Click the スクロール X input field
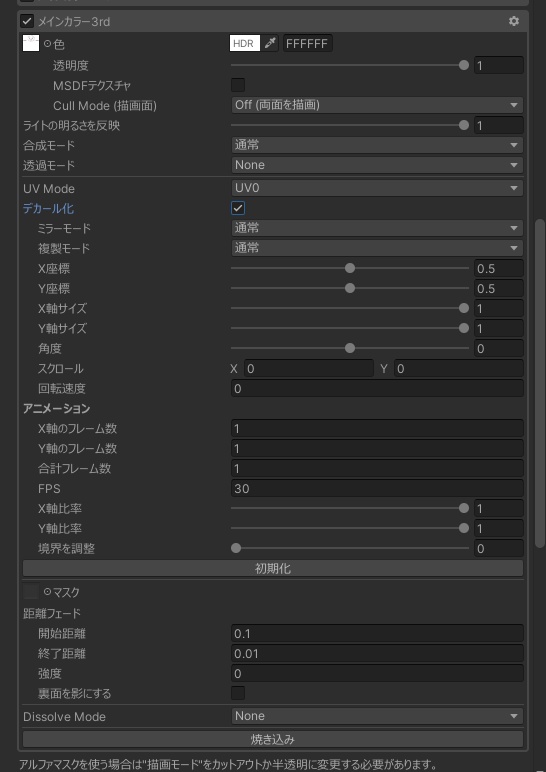This screenshot has width=546, height=772. [x=309, y=368]
